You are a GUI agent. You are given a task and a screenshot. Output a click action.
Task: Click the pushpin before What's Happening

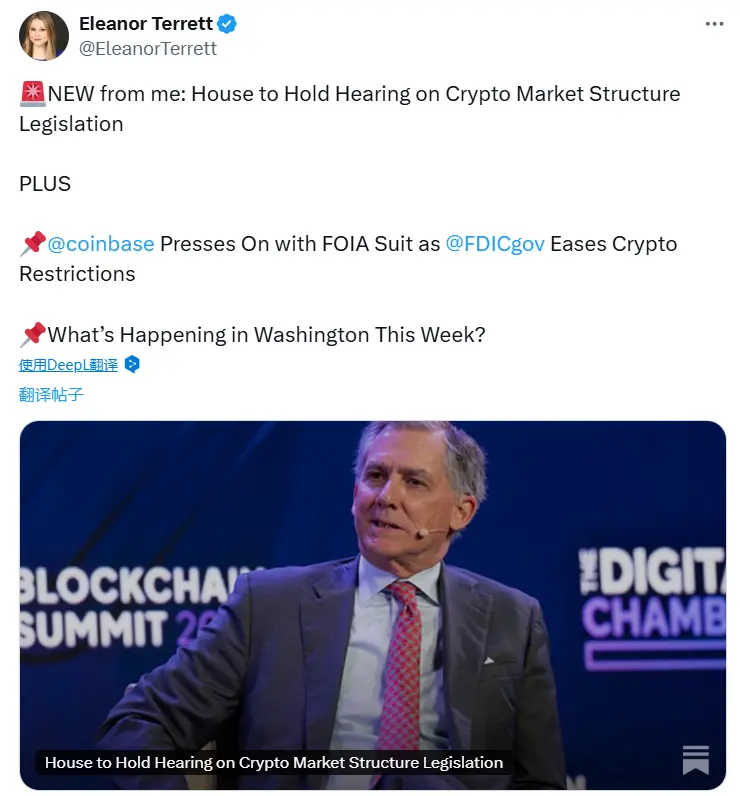click(33, 334)
